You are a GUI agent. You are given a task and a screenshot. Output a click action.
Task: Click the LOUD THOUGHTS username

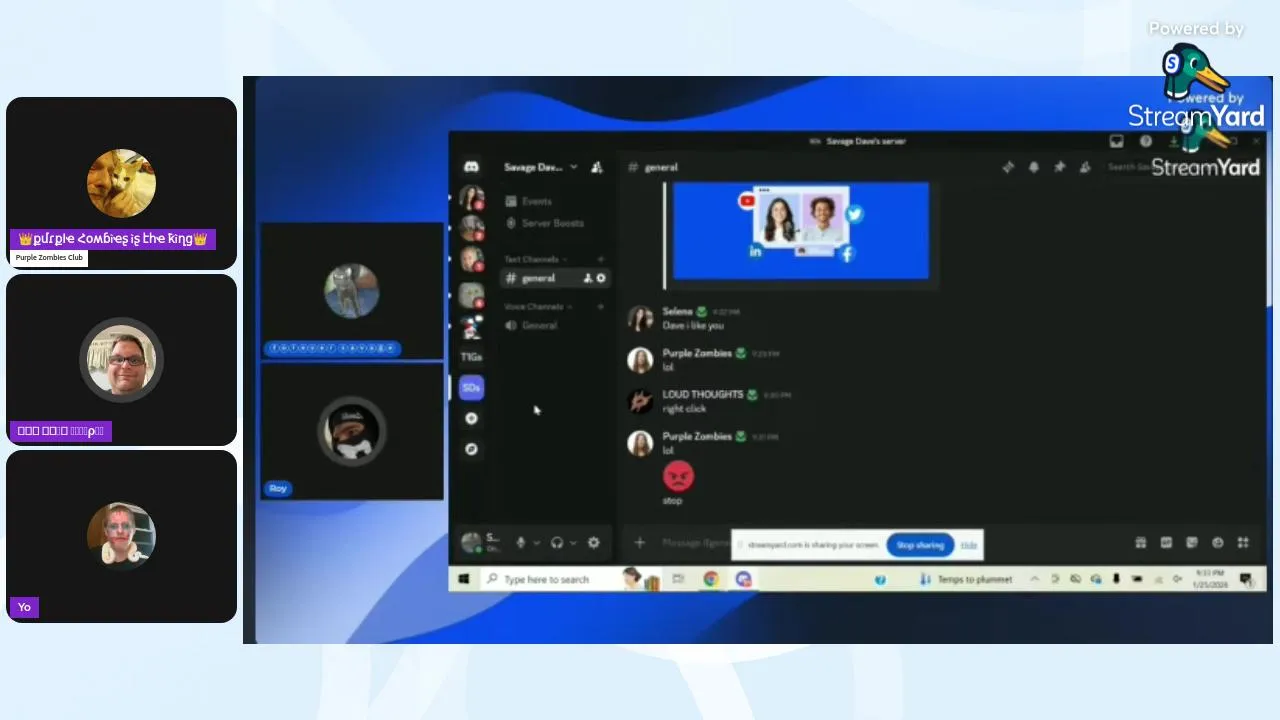[x=702, y=394]
